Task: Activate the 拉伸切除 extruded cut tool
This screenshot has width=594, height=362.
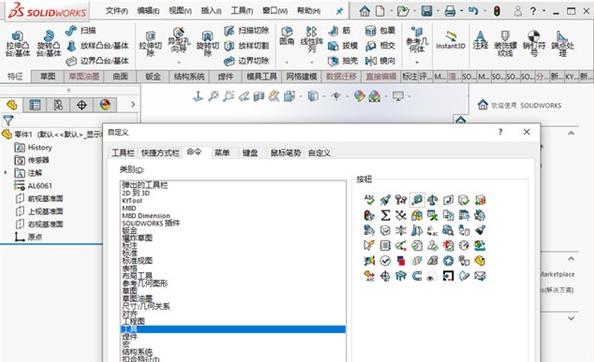Action: [x=150, y=44]
